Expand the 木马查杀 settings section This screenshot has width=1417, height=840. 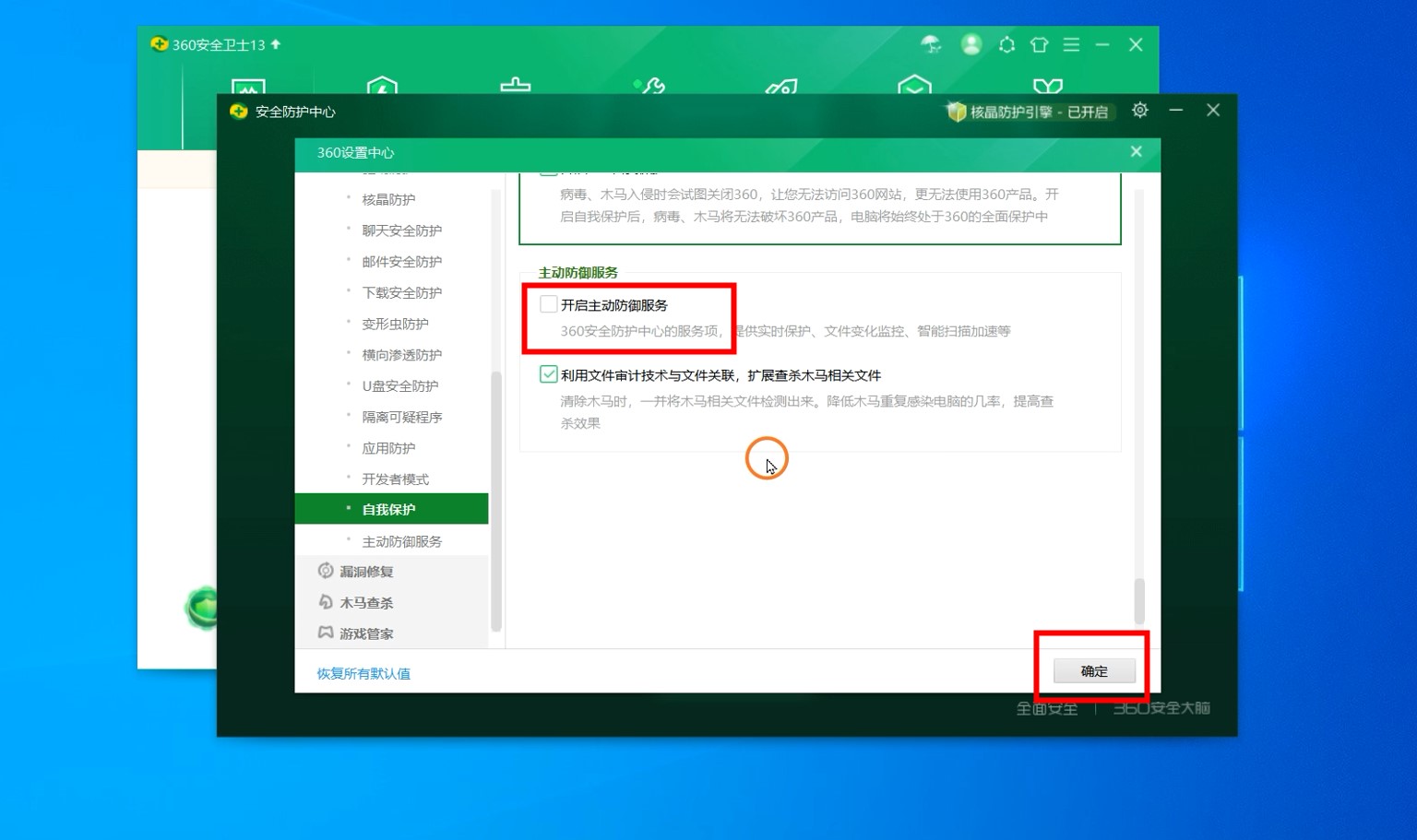pos(366,603)
